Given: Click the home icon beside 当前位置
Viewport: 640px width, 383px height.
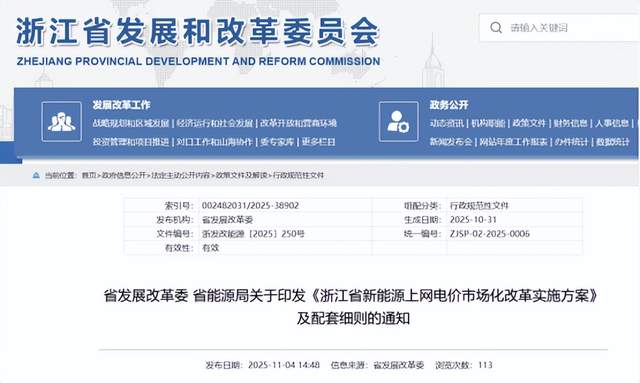Looking at the screenshot, I should (36, 175).
